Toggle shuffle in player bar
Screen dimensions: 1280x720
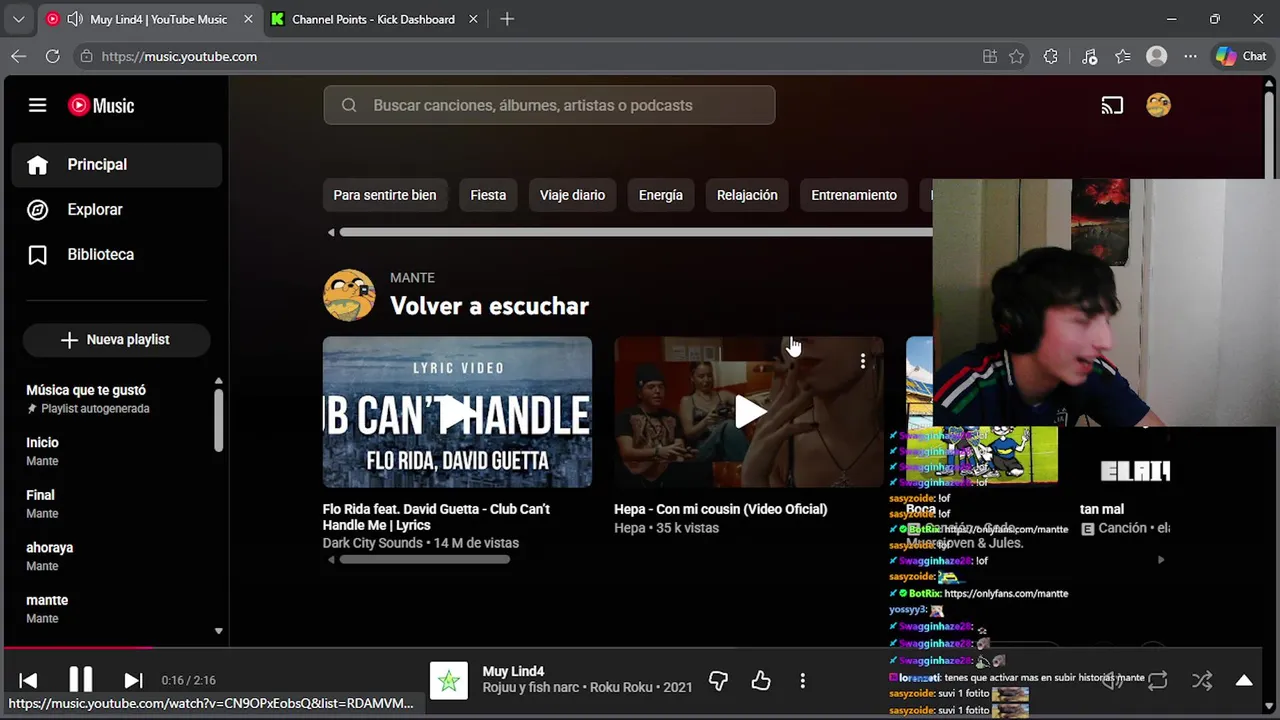(1202, 681)
